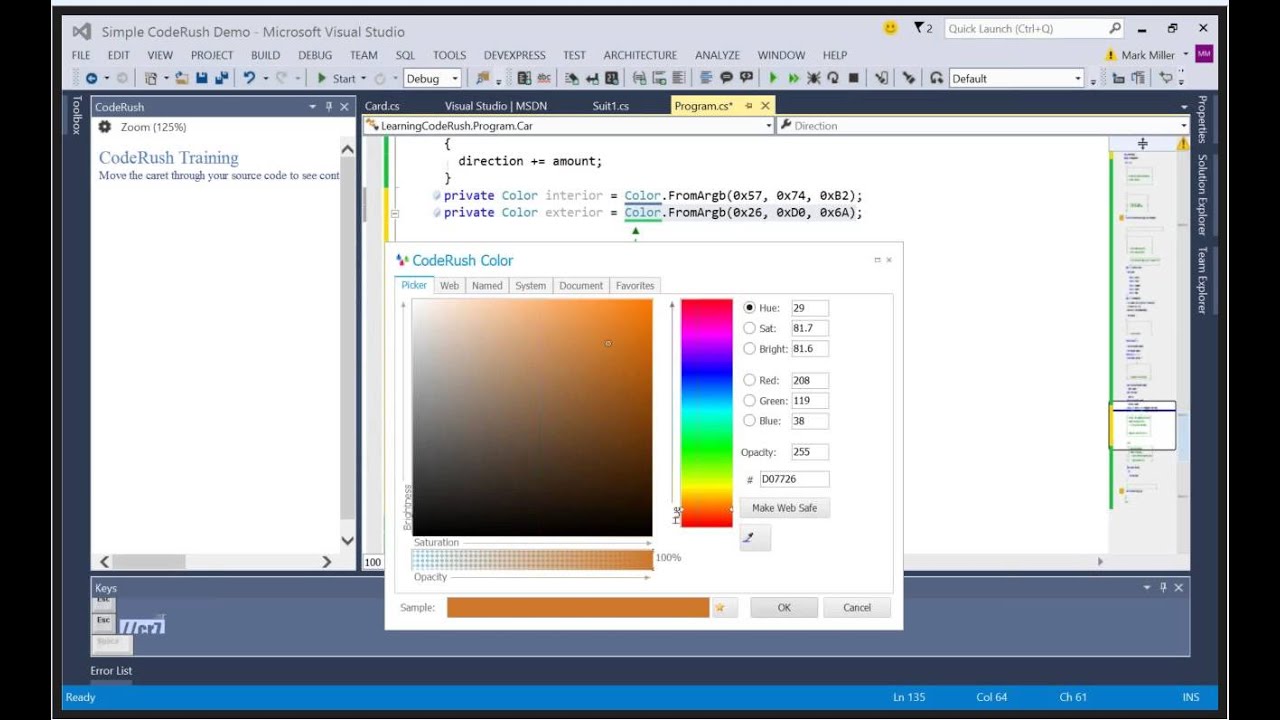The height and width of the screenshot is (720, 1280).
Task: Open the Mark Miller account dropdown
Action: 1186,55
